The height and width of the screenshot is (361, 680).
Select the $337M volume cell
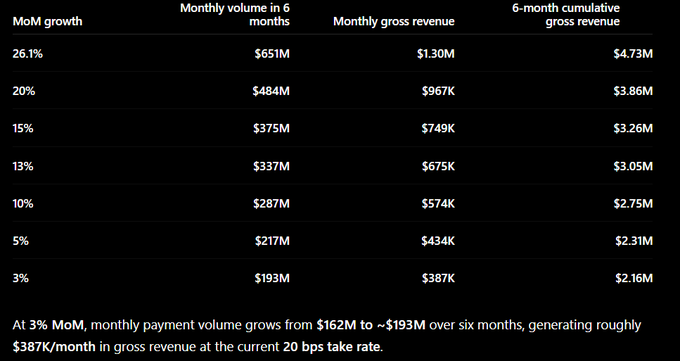tap(271, 166)
